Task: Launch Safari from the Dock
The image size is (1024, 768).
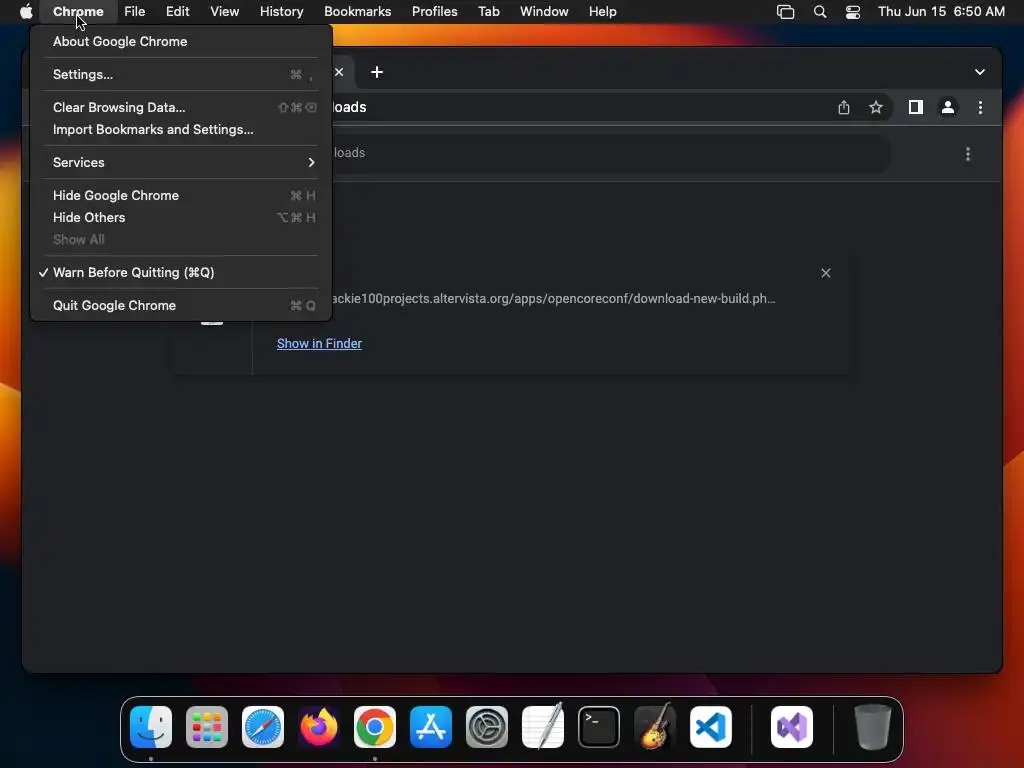Action: [x=263, y=727]
